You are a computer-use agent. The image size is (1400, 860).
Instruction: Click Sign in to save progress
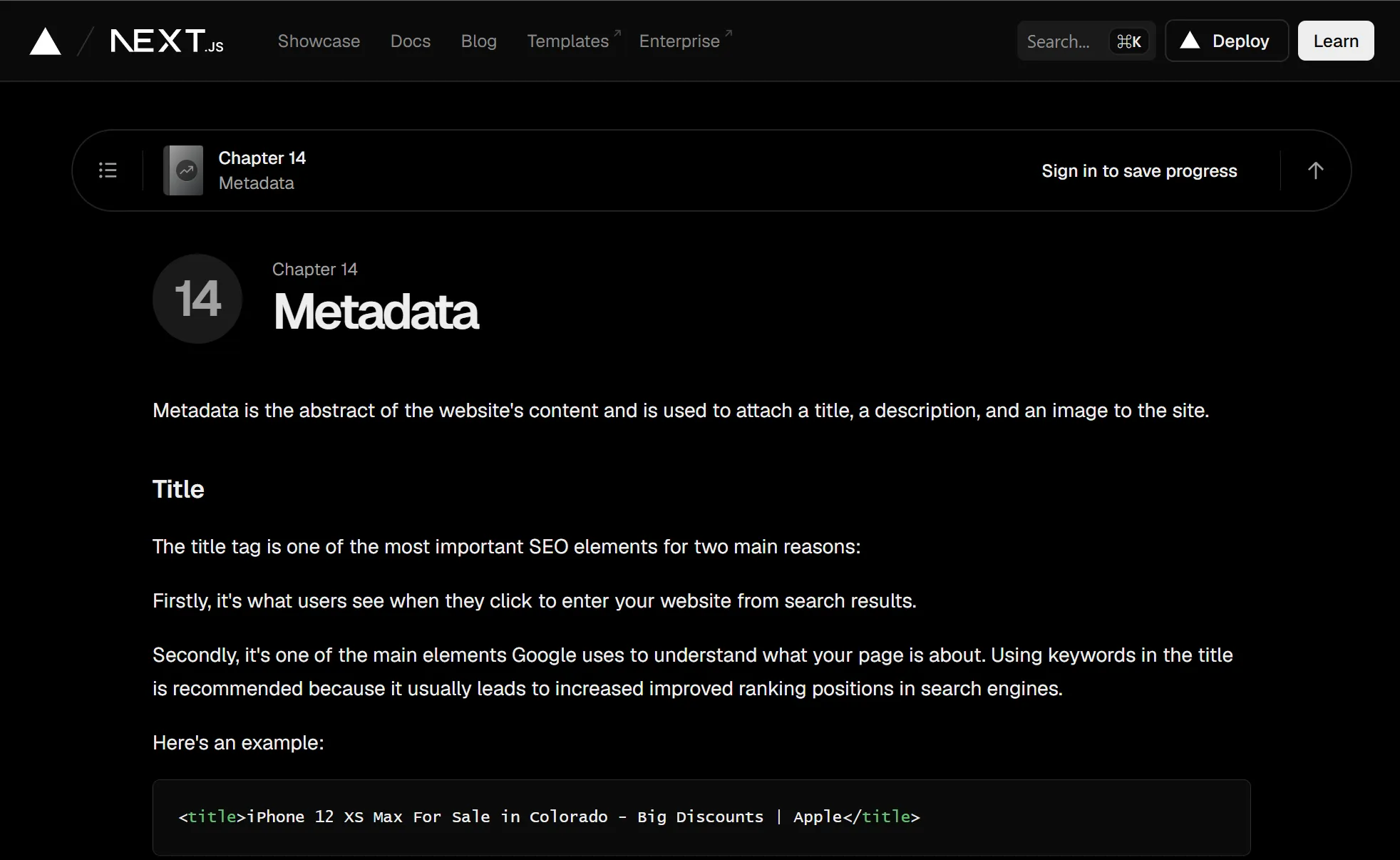1139,171
